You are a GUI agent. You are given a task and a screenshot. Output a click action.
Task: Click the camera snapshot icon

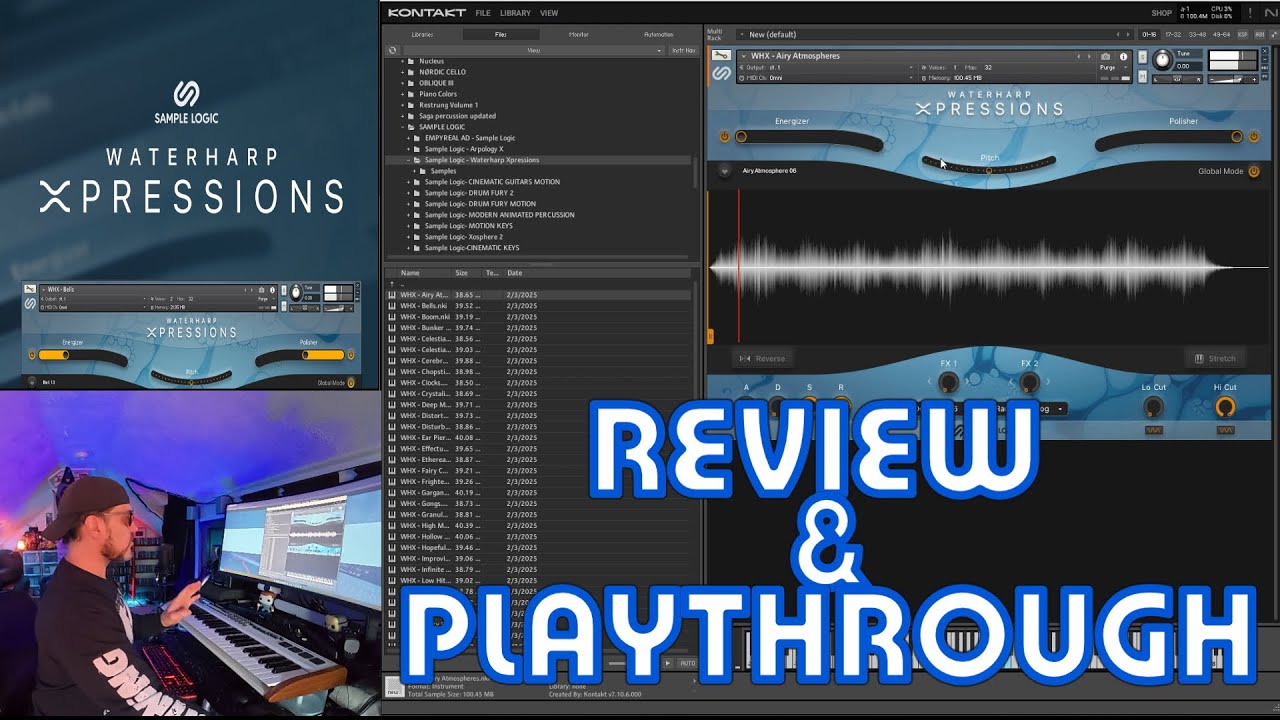tap(1106, 57)
